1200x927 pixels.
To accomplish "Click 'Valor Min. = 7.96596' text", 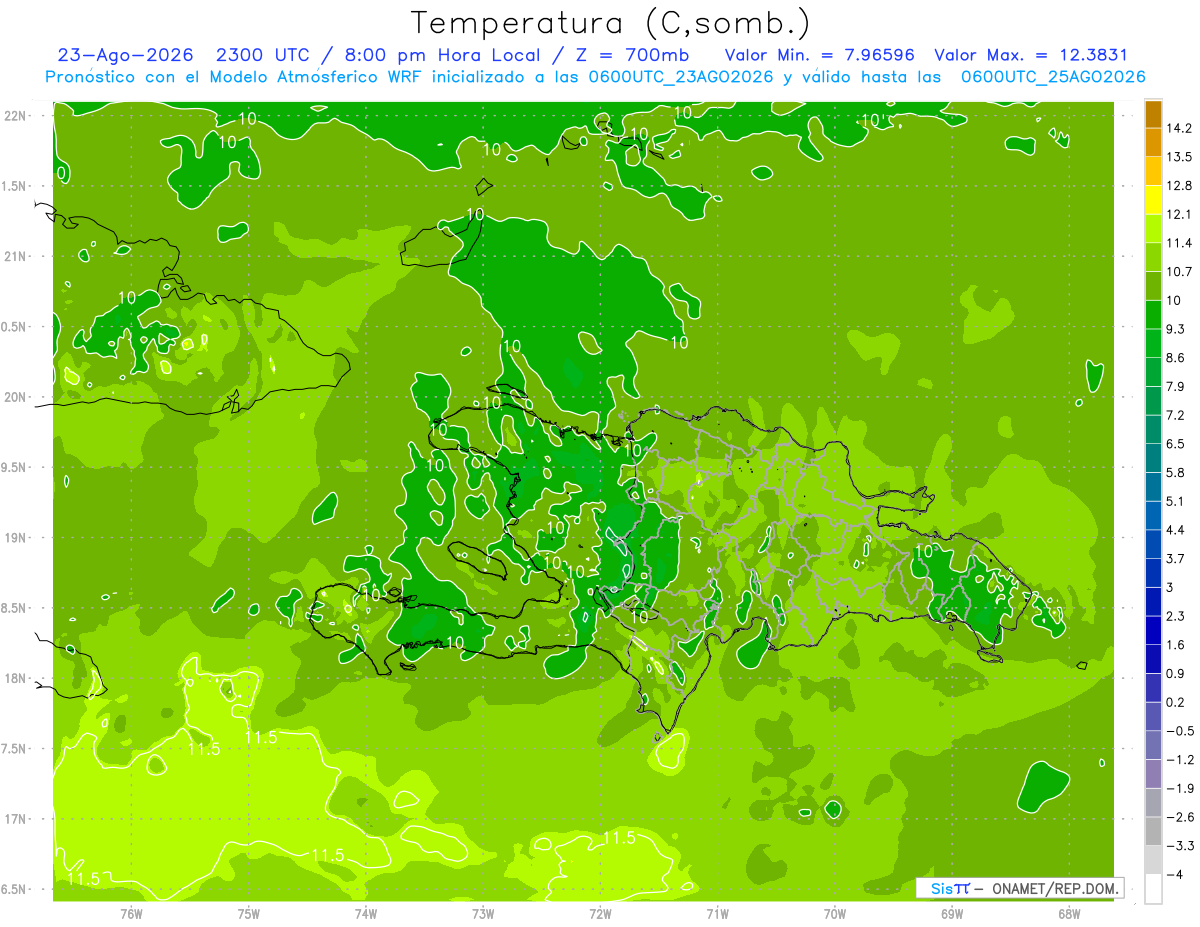I will [x=819, y=55].
